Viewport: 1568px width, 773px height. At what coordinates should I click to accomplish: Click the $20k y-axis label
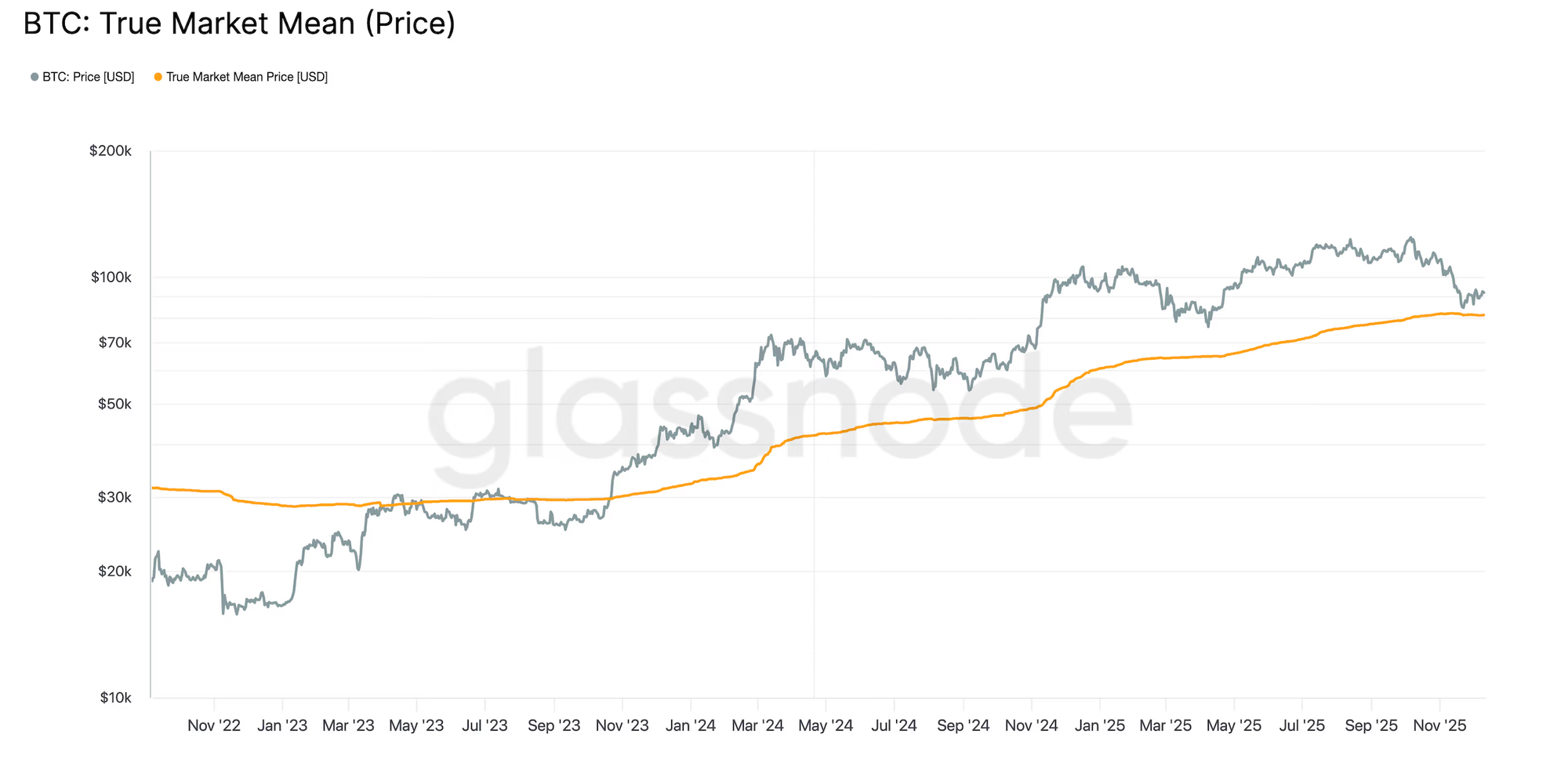tap(114, 572)
